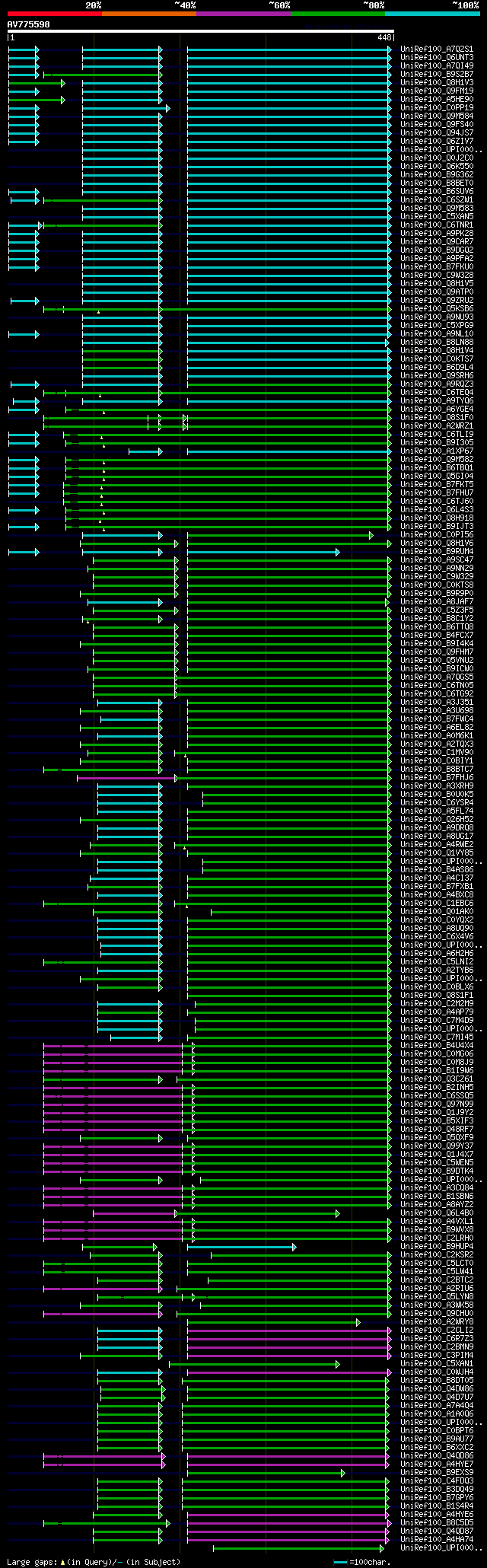This screenshot has width=487, height=1568.
Task: Open hit UniRef100_B9S2B7
Action: pos(437,74)
